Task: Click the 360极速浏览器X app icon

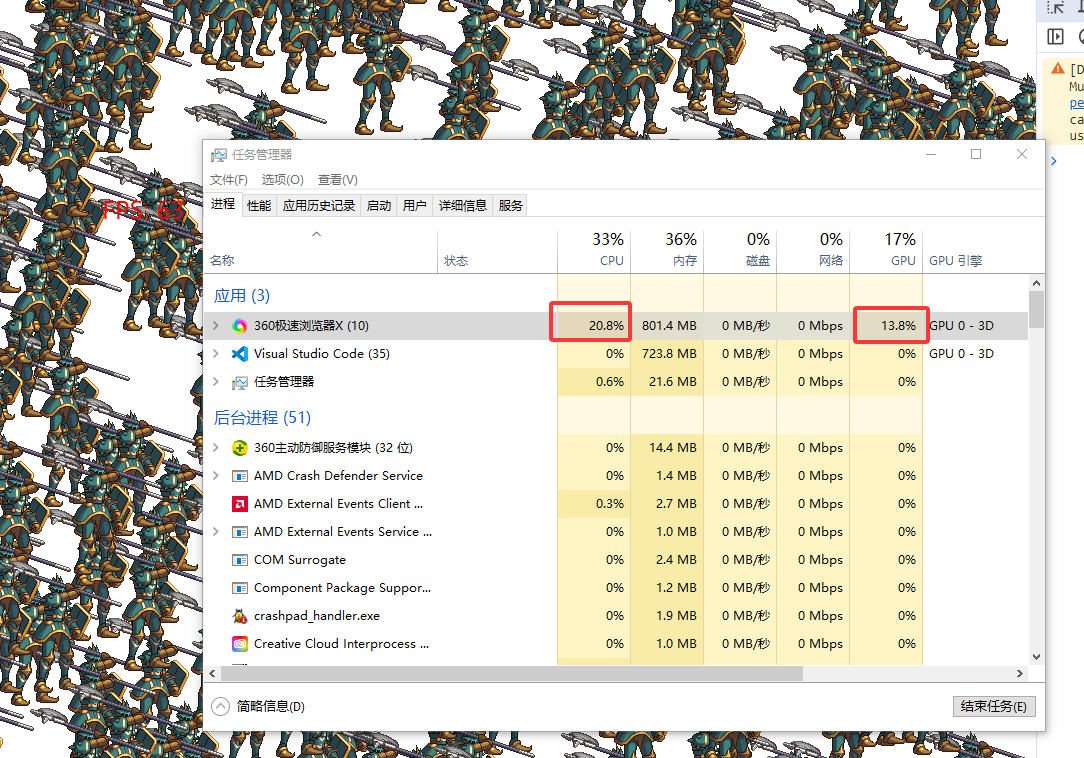Action: 240,326
